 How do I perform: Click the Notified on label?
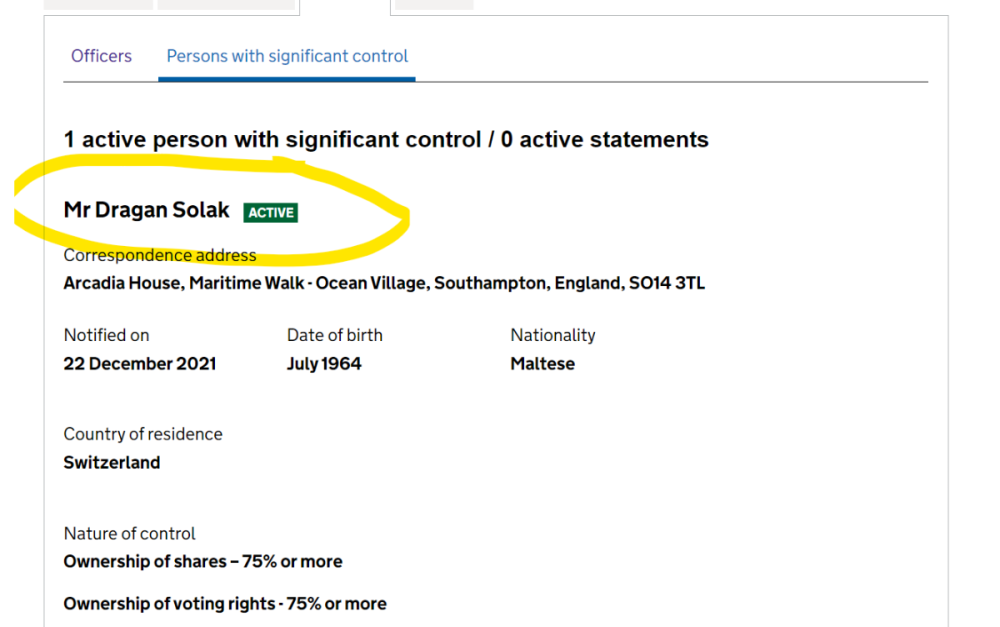coord(106,335)
